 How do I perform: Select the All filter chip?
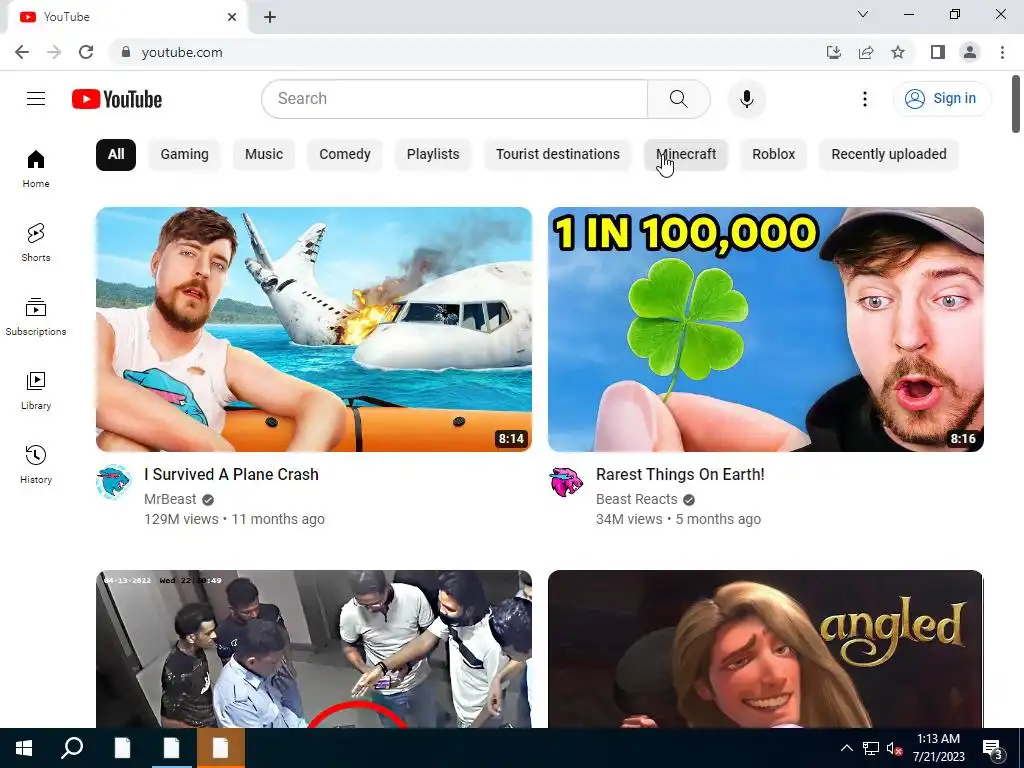(116, 155)
